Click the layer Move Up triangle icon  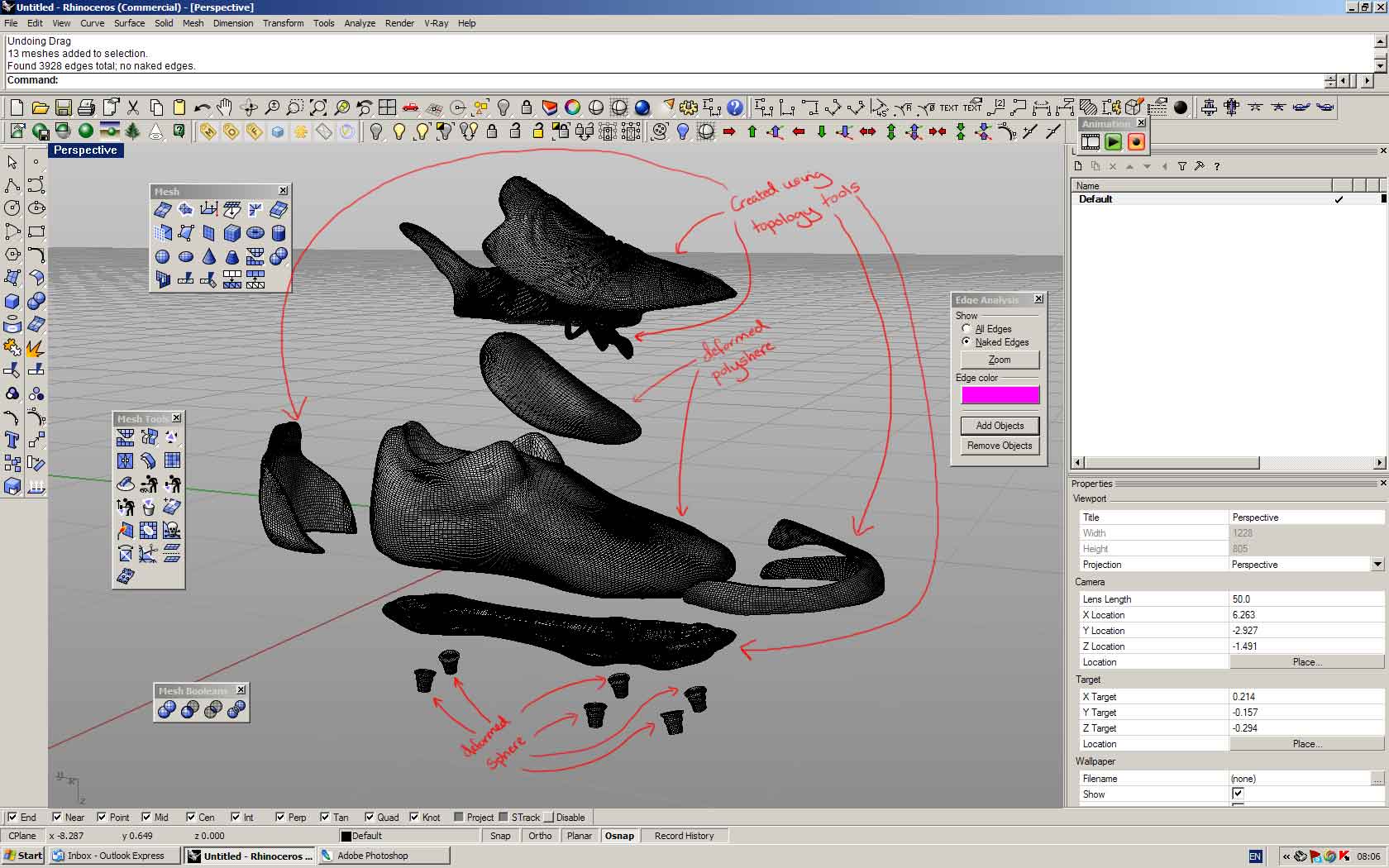pos(1129,166)
